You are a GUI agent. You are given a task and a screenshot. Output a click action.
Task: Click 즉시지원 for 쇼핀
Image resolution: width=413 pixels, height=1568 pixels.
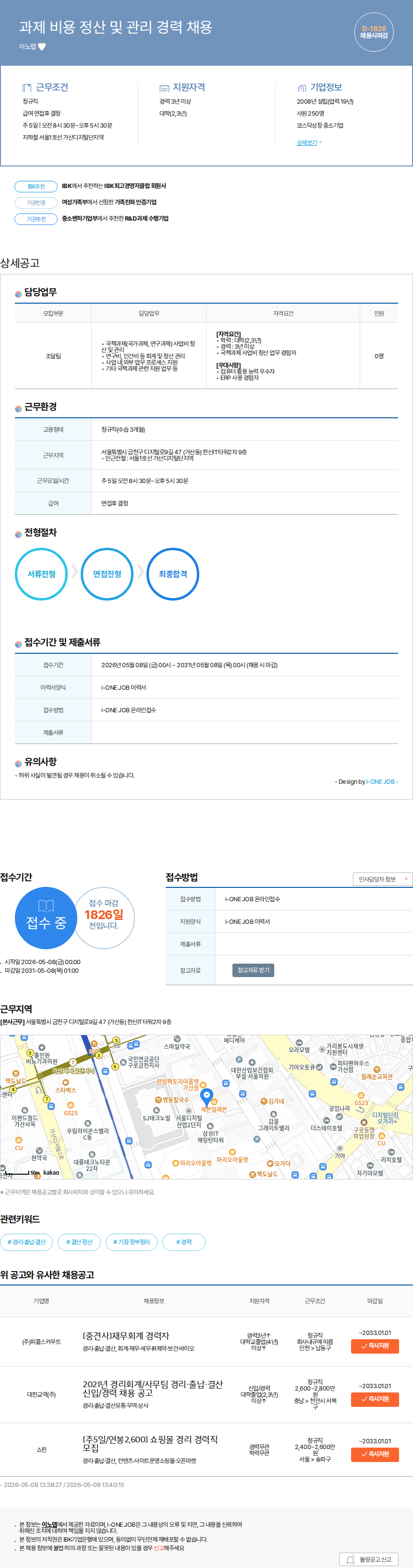click(375, 1454)
